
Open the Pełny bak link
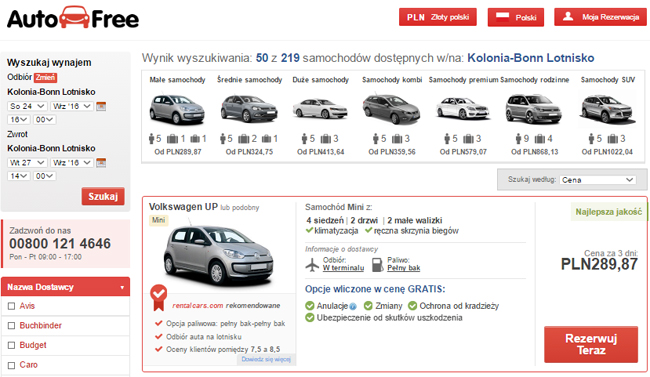pyautogui.click(x=404, y=268)
